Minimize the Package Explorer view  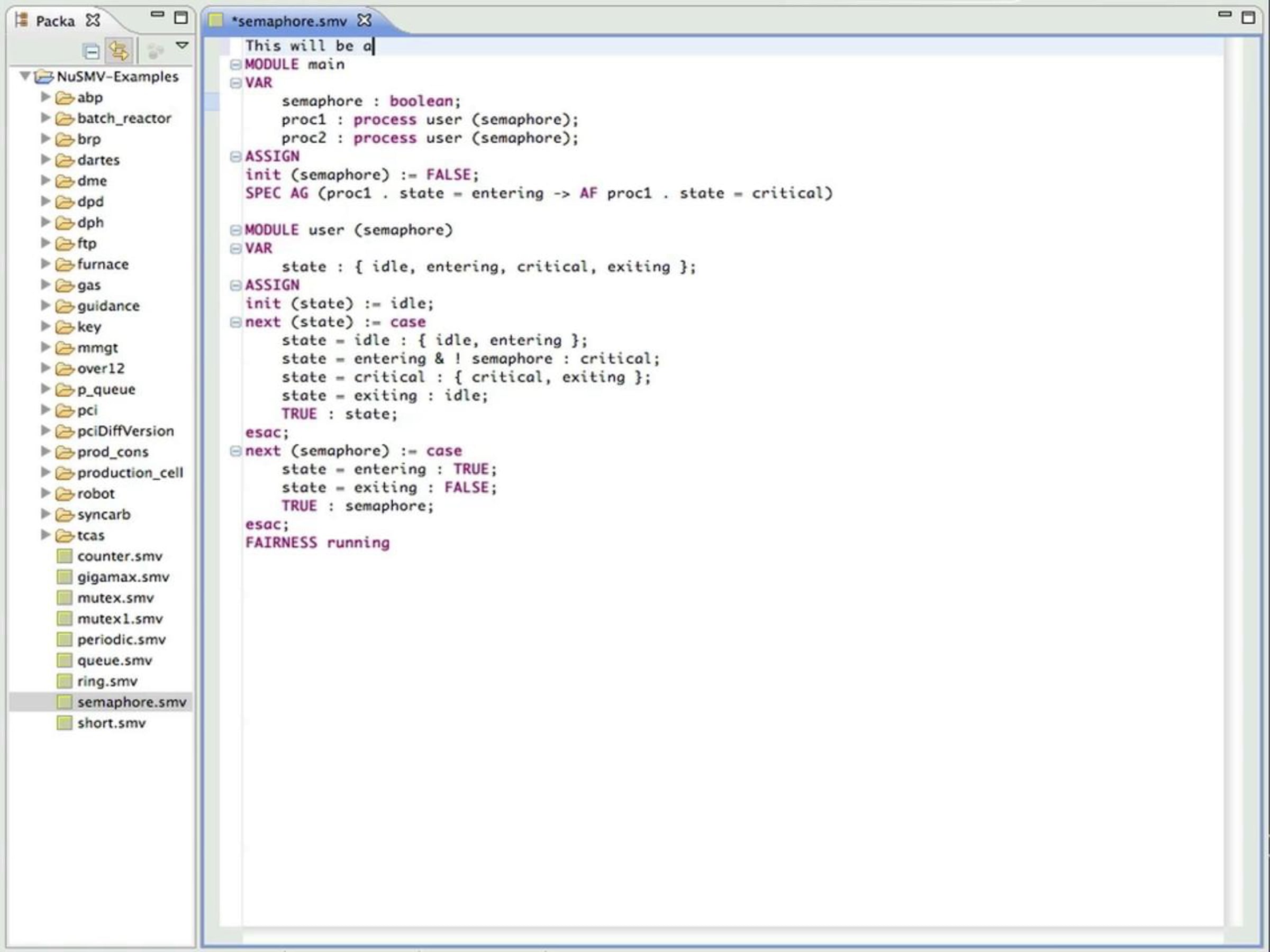[157, 14]
